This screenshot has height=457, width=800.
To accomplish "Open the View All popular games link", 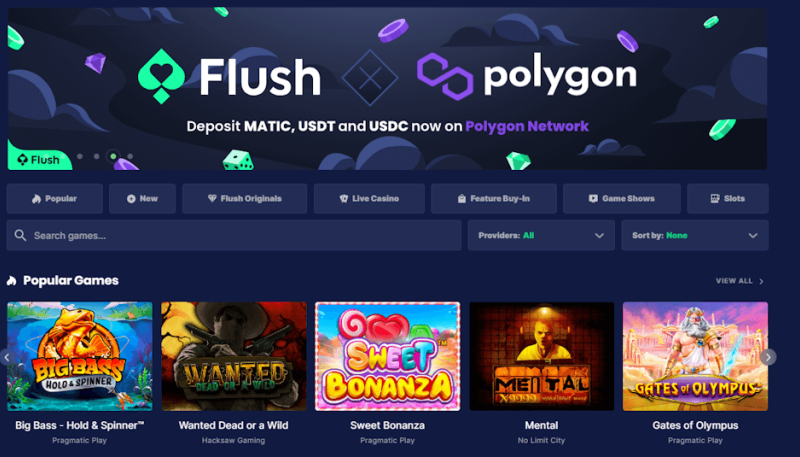I will (x=740, y=281).
